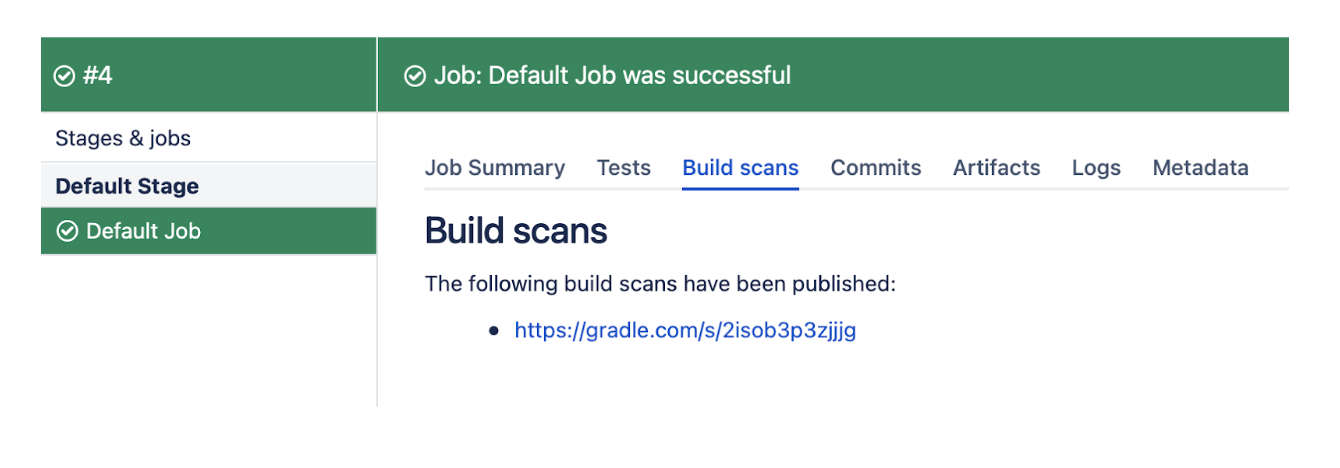Select the Default Stage sidebar heading
The height and width of the screenshot is (468, 1340).
pos(127,186)
